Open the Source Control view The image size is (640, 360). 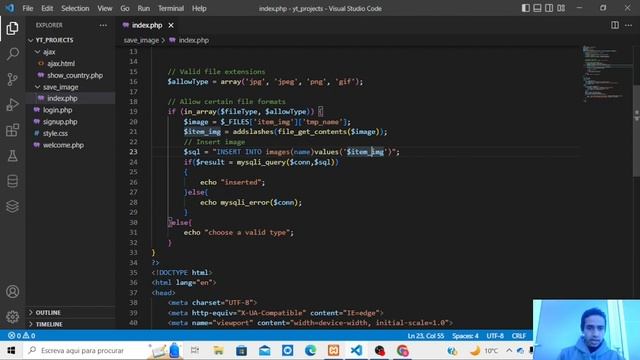(x=12, y=79)
